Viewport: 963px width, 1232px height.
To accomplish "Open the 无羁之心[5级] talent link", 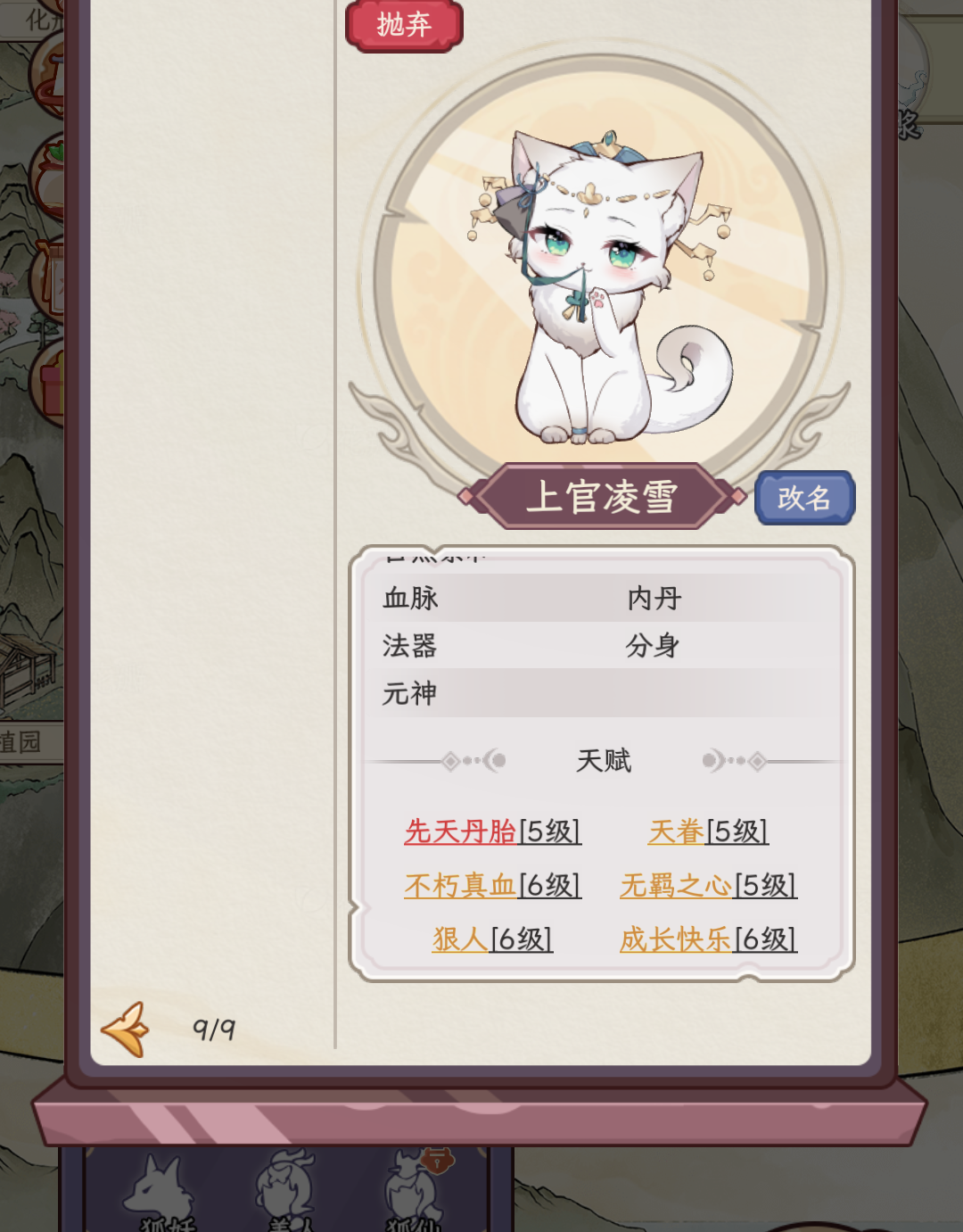I will [x=708, y=885].
